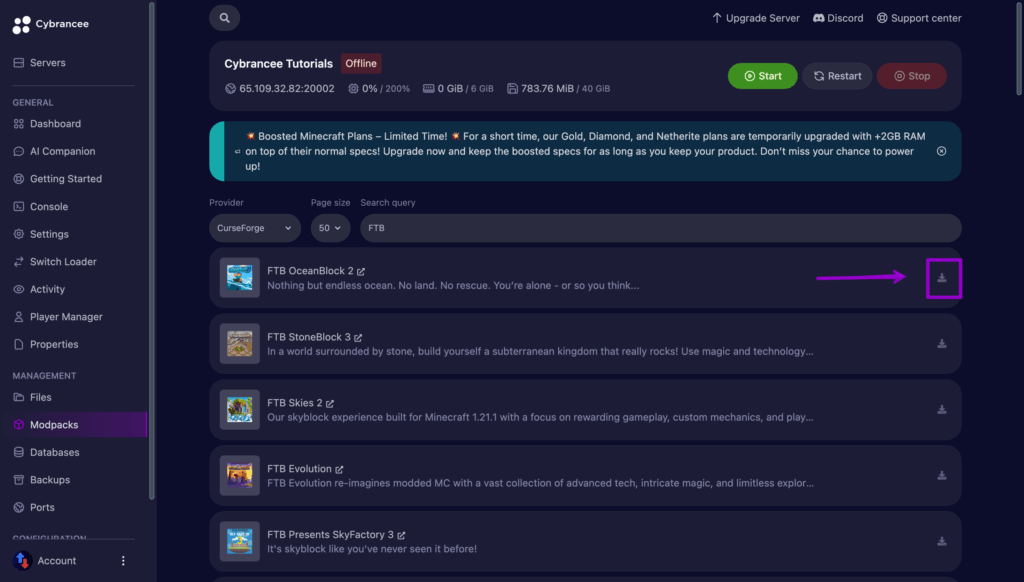The image size is (1024, 582).
Task: Install FTB Skies 2 via download icon
Action: click(x=942, y=410)
